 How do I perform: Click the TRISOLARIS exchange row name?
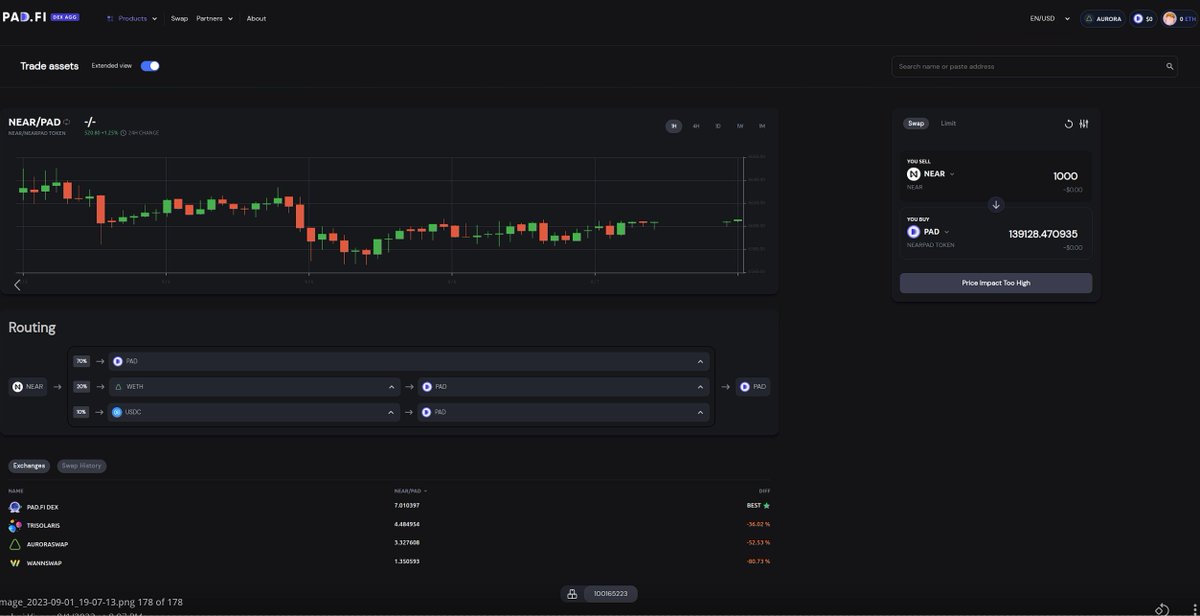click(x=41, y=526)
